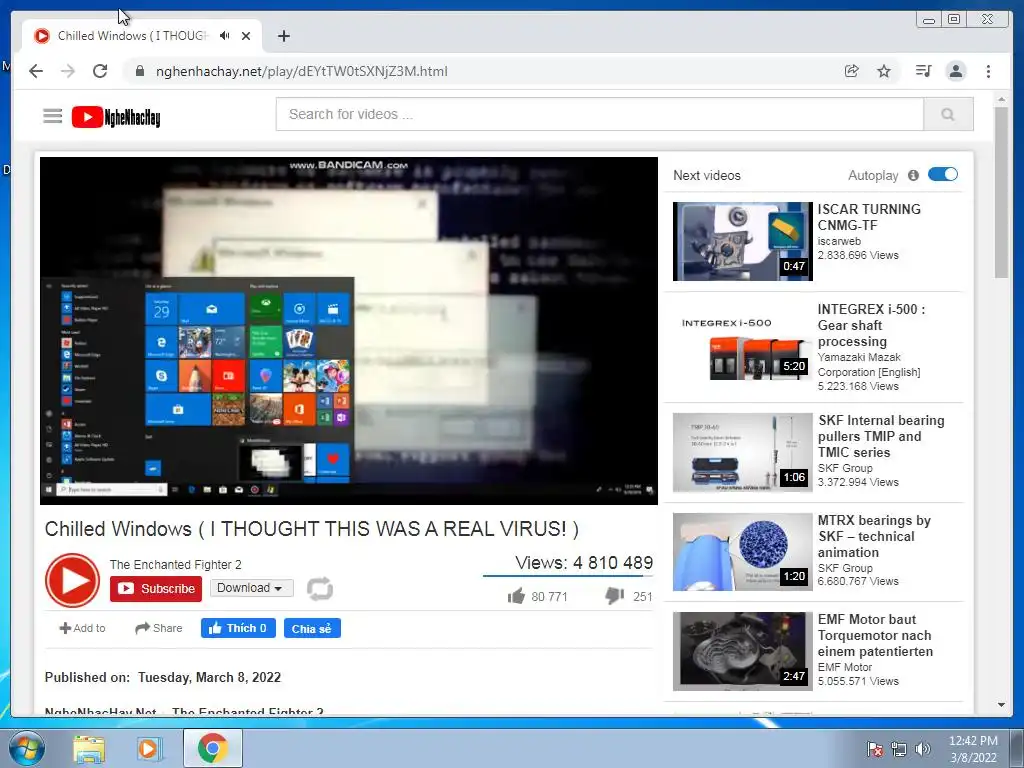This screenshot has height=768, width=1024.
Task: Go back using the browser back arrow
Action: point(36,71)
